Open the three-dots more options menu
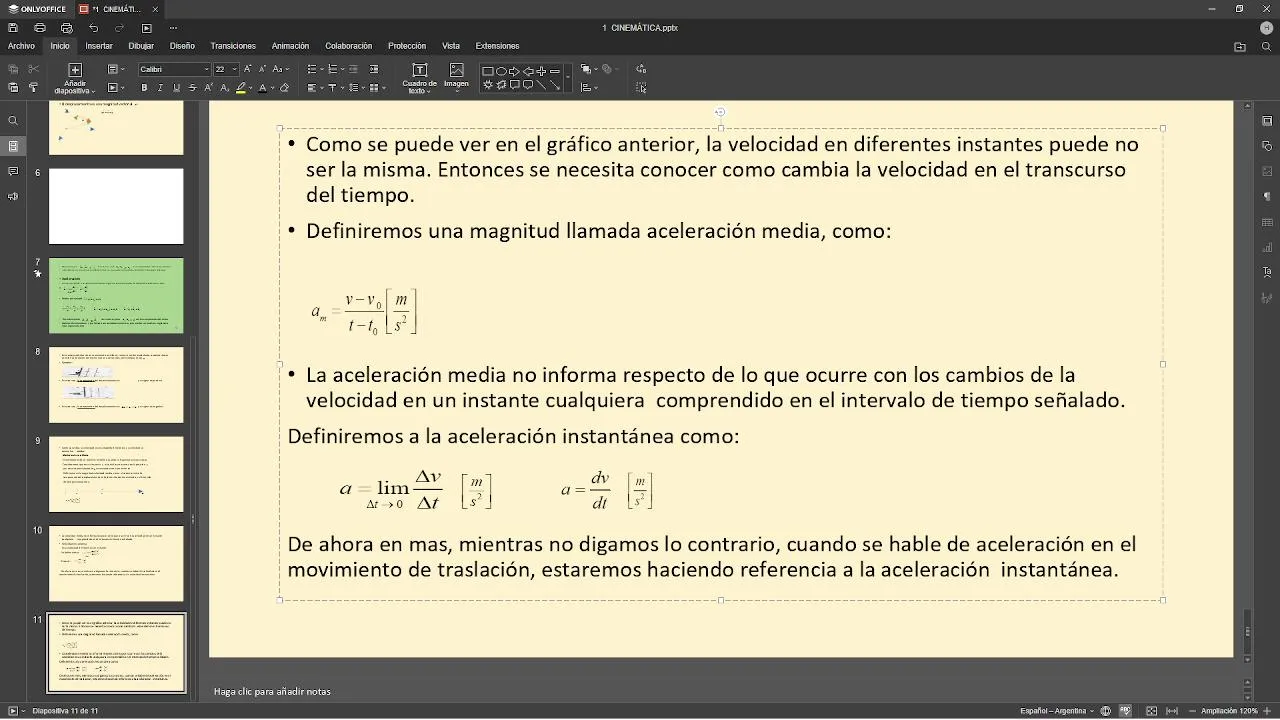Screen dimensions: 1280x720 point(174,28)
